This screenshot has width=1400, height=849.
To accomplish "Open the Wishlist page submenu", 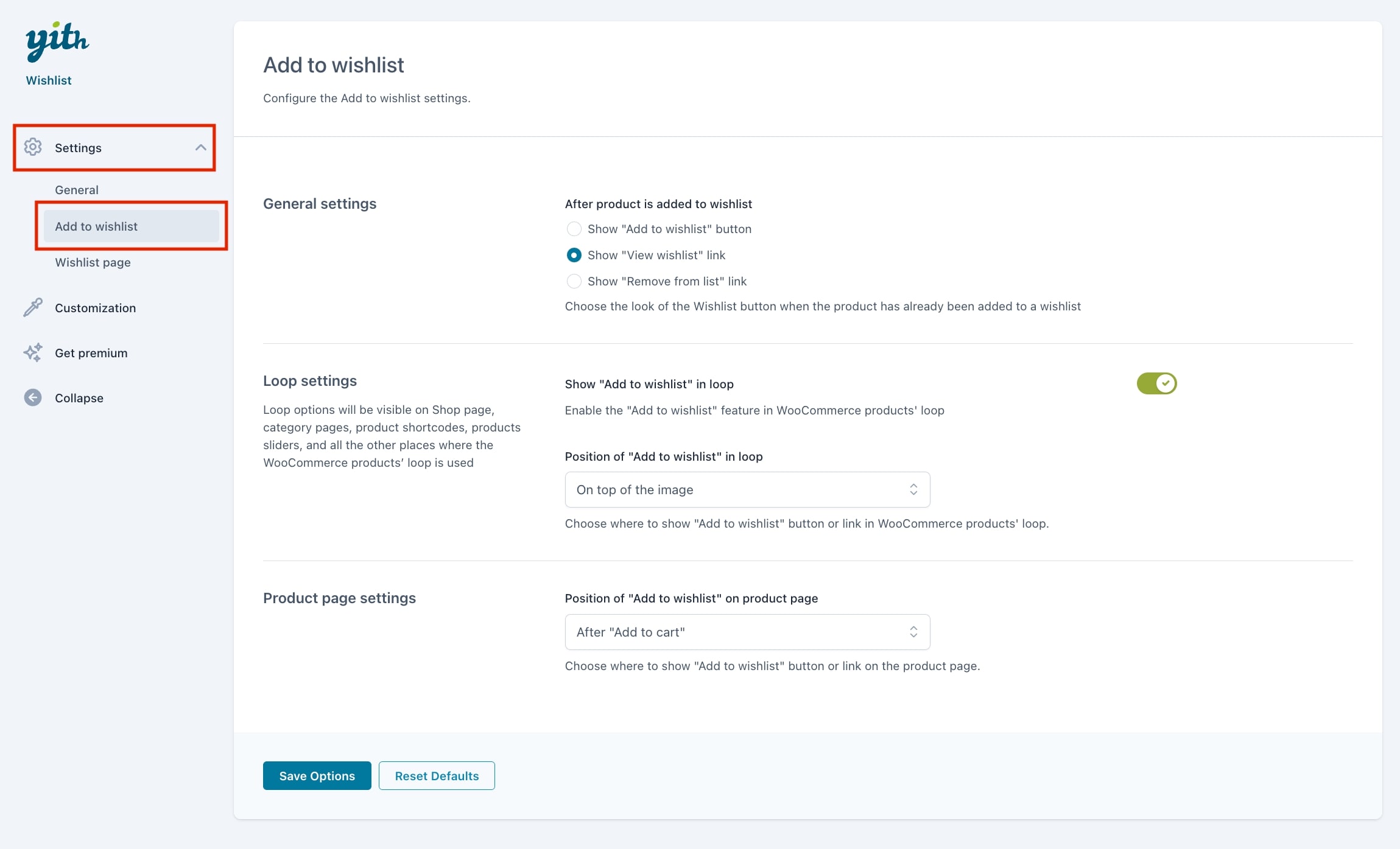I will (x=93, y=262).
